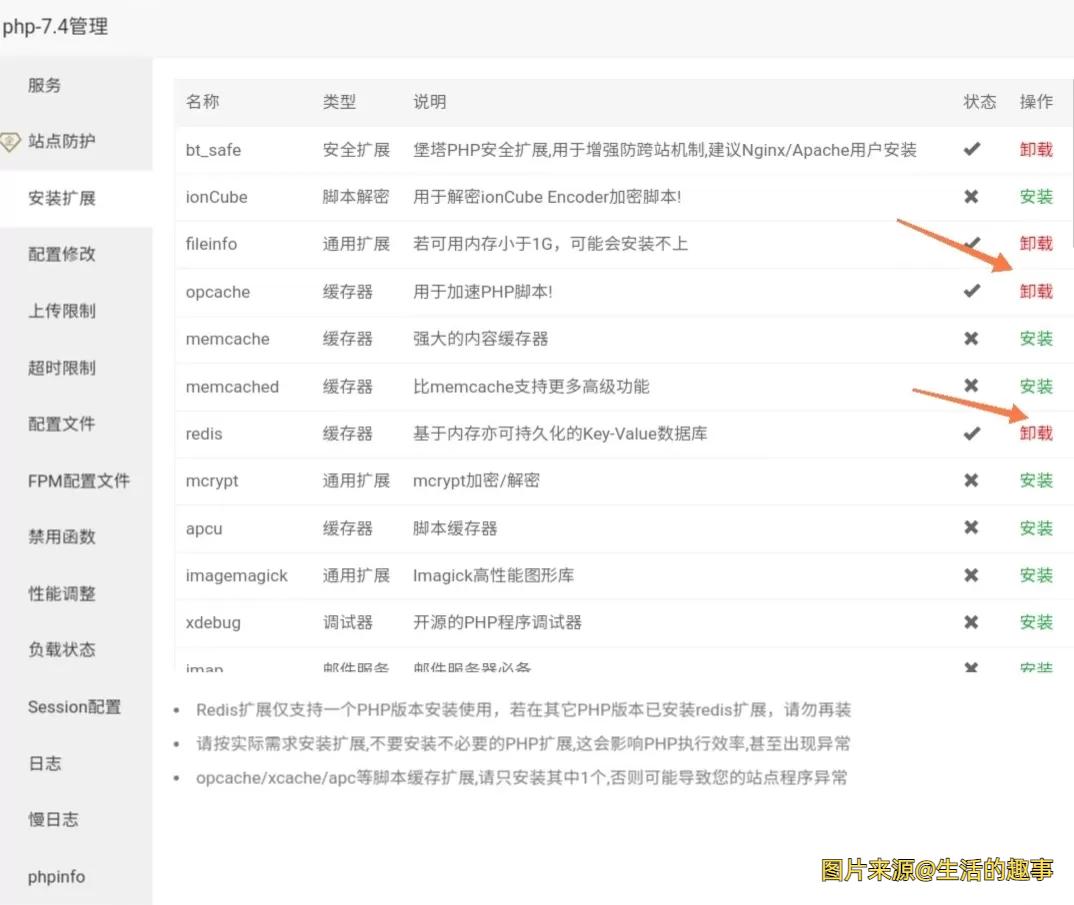Click the X status icon for memcache
This screenshot has width=1074, height=905.
971,339
